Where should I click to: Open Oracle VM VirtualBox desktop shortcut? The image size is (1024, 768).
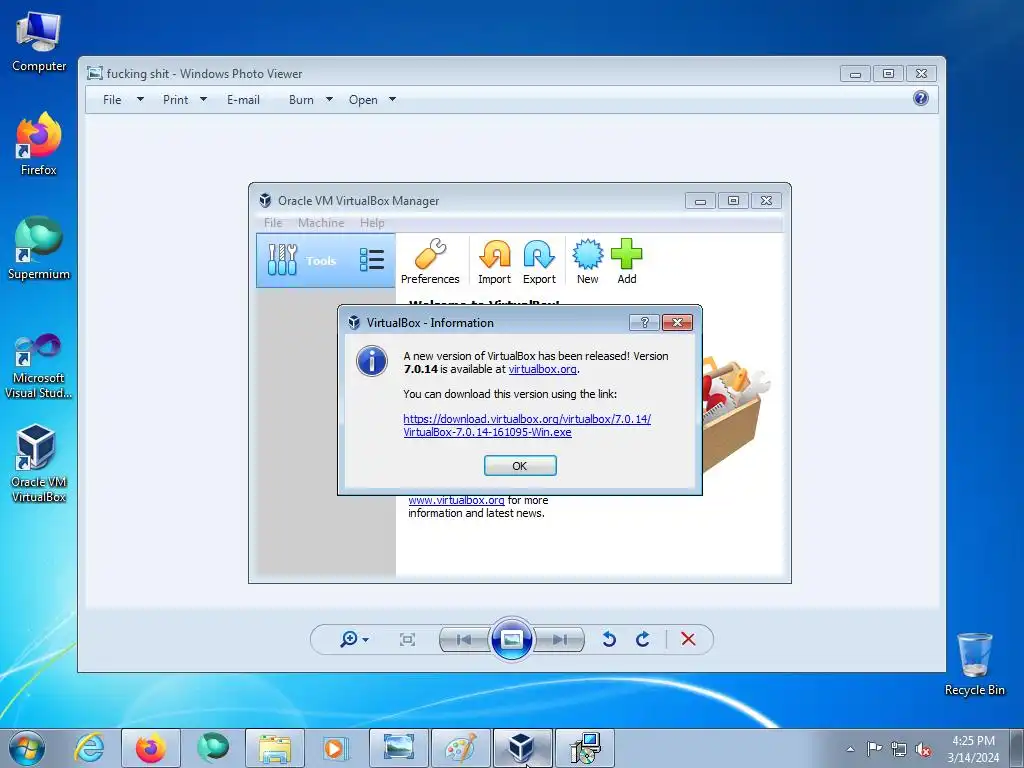click(x=39, y=464)
